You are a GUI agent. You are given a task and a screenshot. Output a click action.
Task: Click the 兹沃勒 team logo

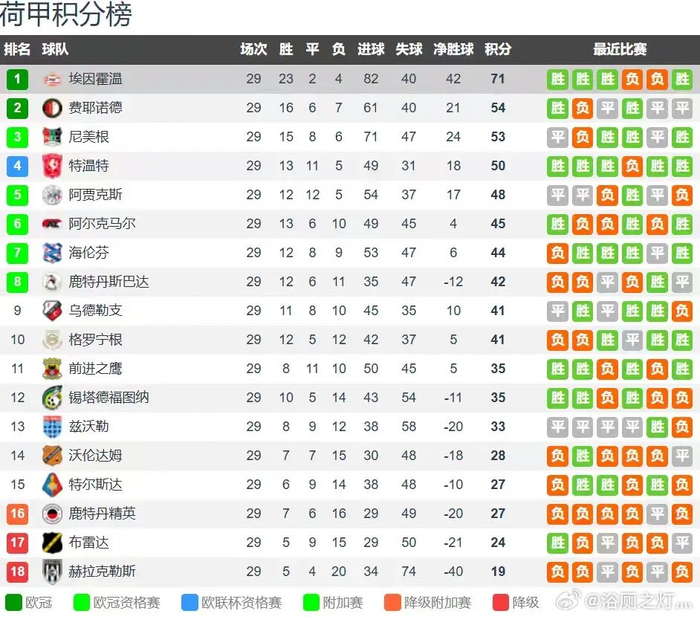pos(52,427)
